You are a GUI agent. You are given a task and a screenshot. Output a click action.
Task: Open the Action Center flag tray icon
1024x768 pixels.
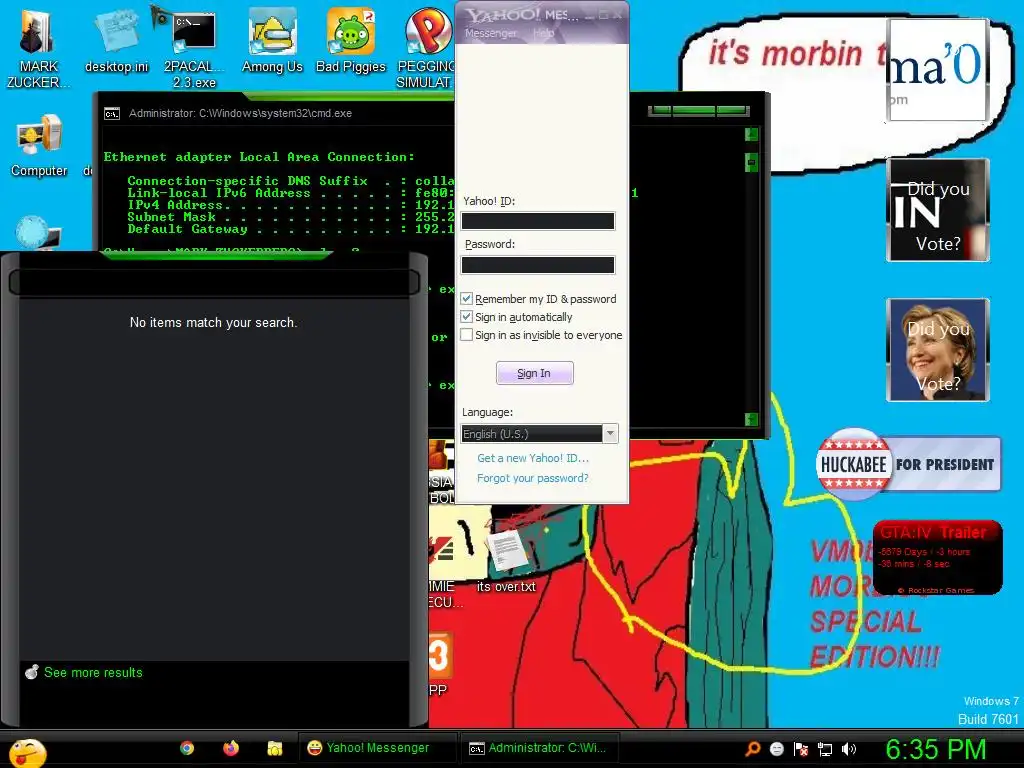pos(801,748)
